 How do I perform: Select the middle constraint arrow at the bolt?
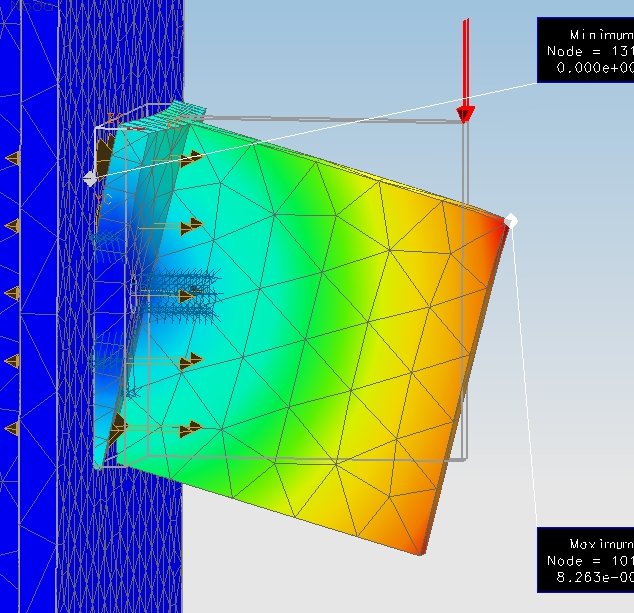tap(187, 296)
